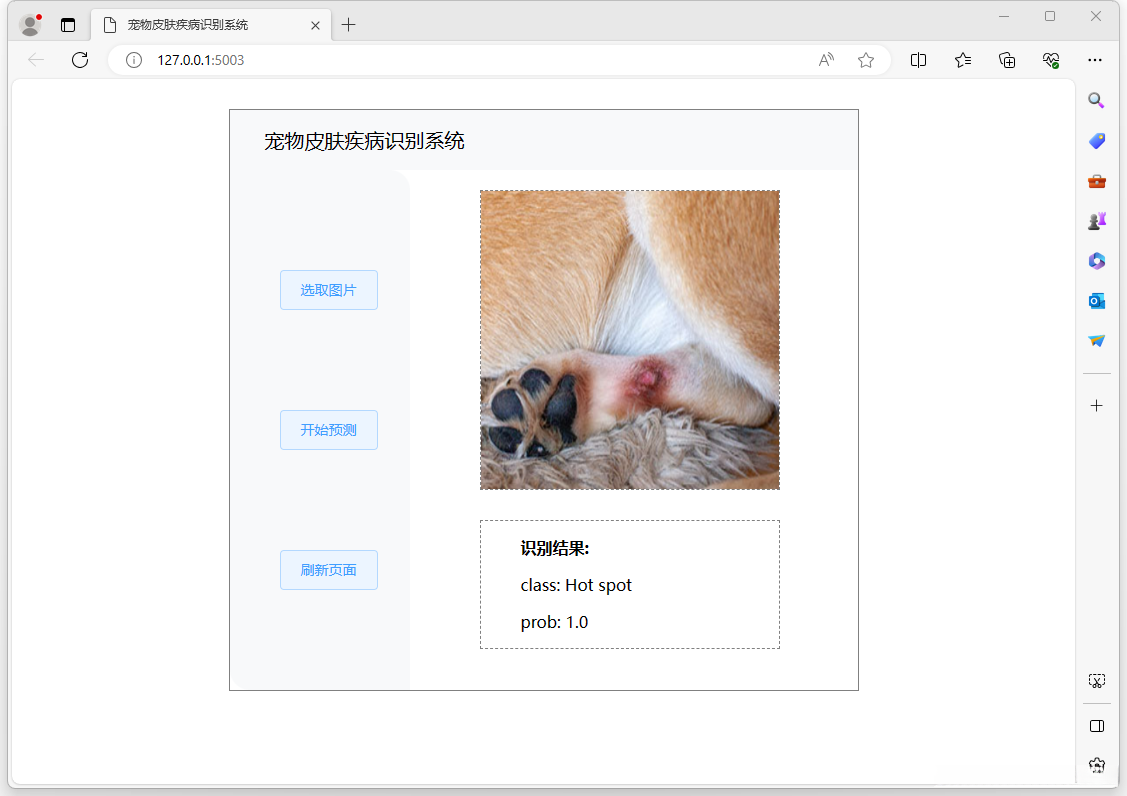Click the 选取图片 button
This screenshot has width=1127, height=796.
329,290
